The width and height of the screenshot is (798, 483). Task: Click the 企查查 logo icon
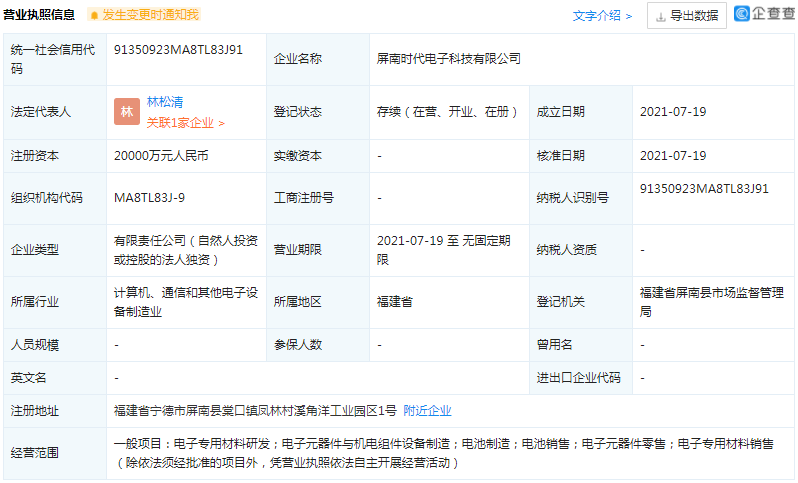743,14
